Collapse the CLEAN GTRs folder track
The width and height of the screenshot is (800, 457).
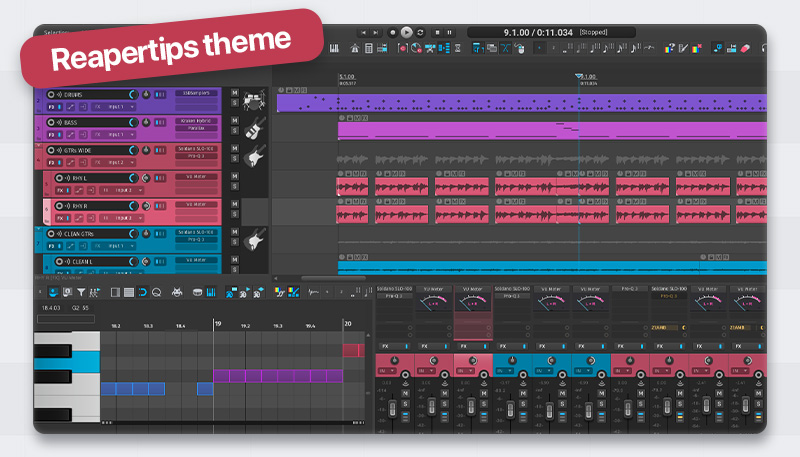click(39, 230)
